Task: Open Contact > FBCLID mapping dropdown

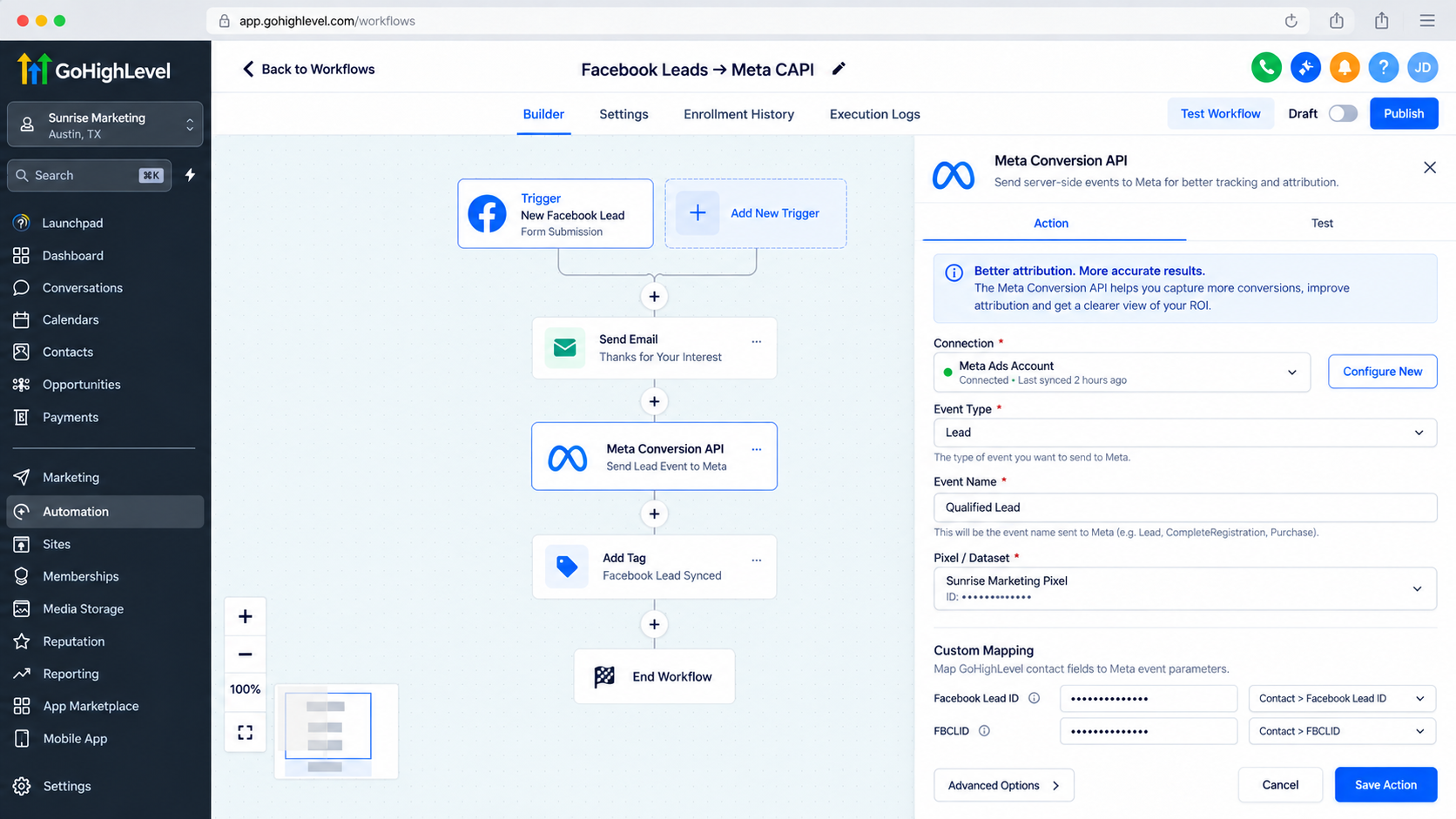Action: click(1342, 731)
